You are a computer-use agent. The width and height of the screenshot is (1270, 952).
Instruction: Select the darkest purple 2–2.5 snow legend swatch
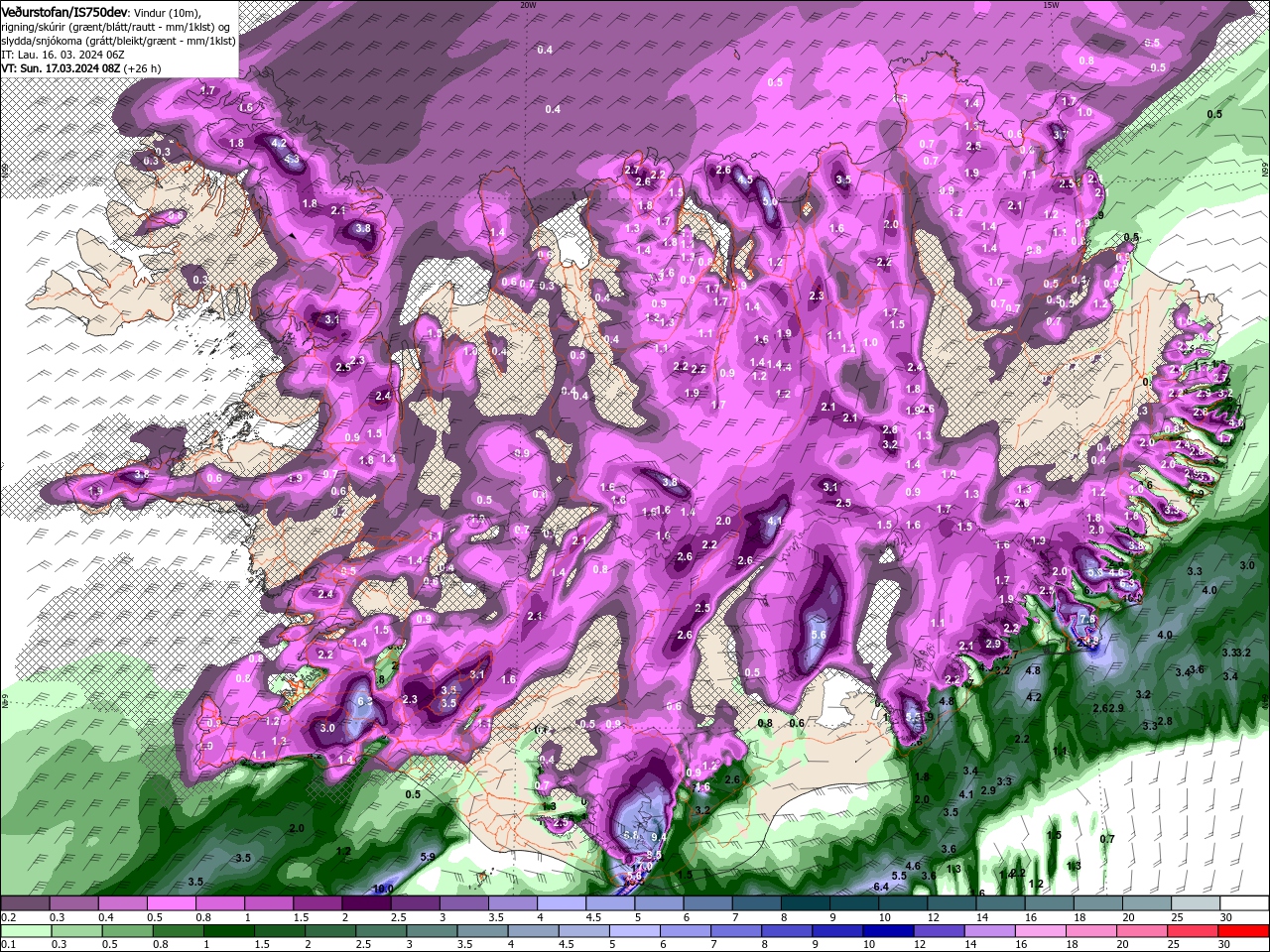pyautogui.click(x=366, y=904)
